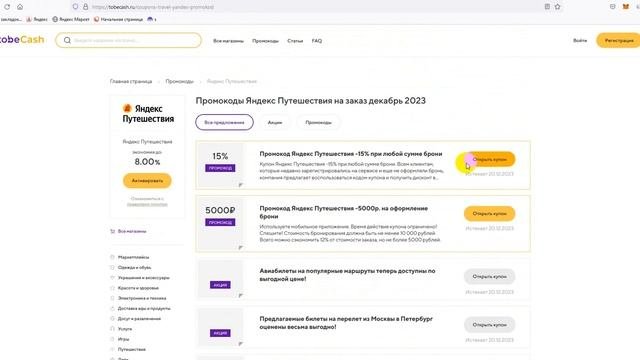Open coupon for the -5000р promo code
640x360 pixels.
pyautogui.click(x=489, y=213)
